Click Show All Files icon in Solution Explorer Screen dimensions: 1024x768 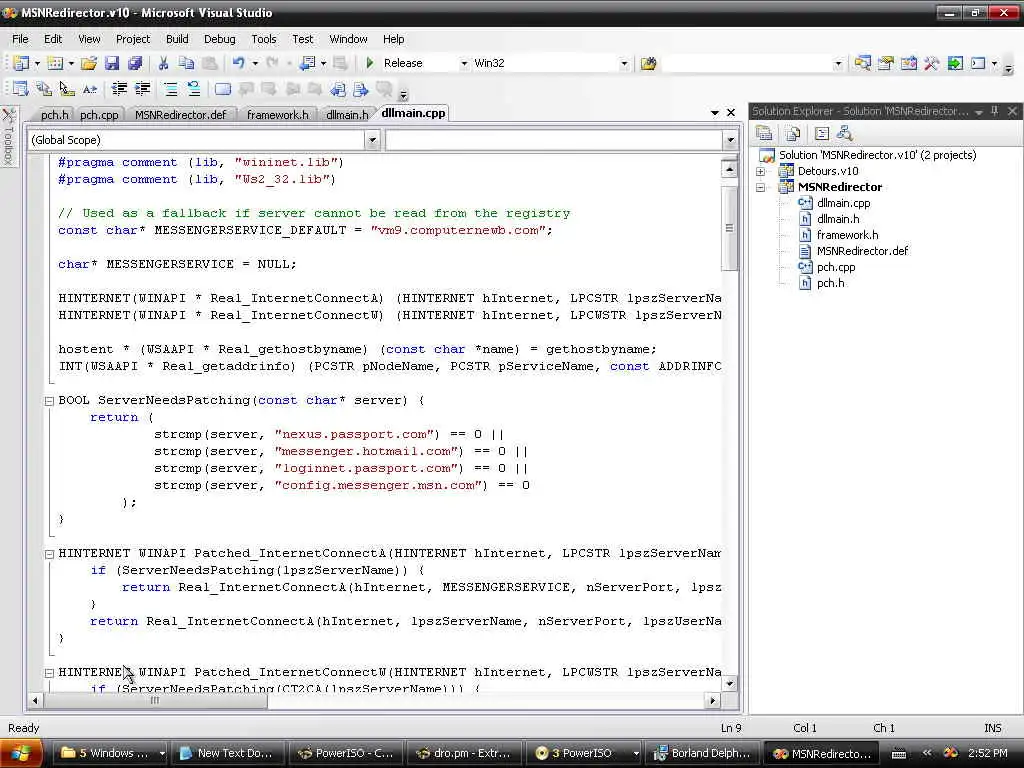tap(793, 134)
